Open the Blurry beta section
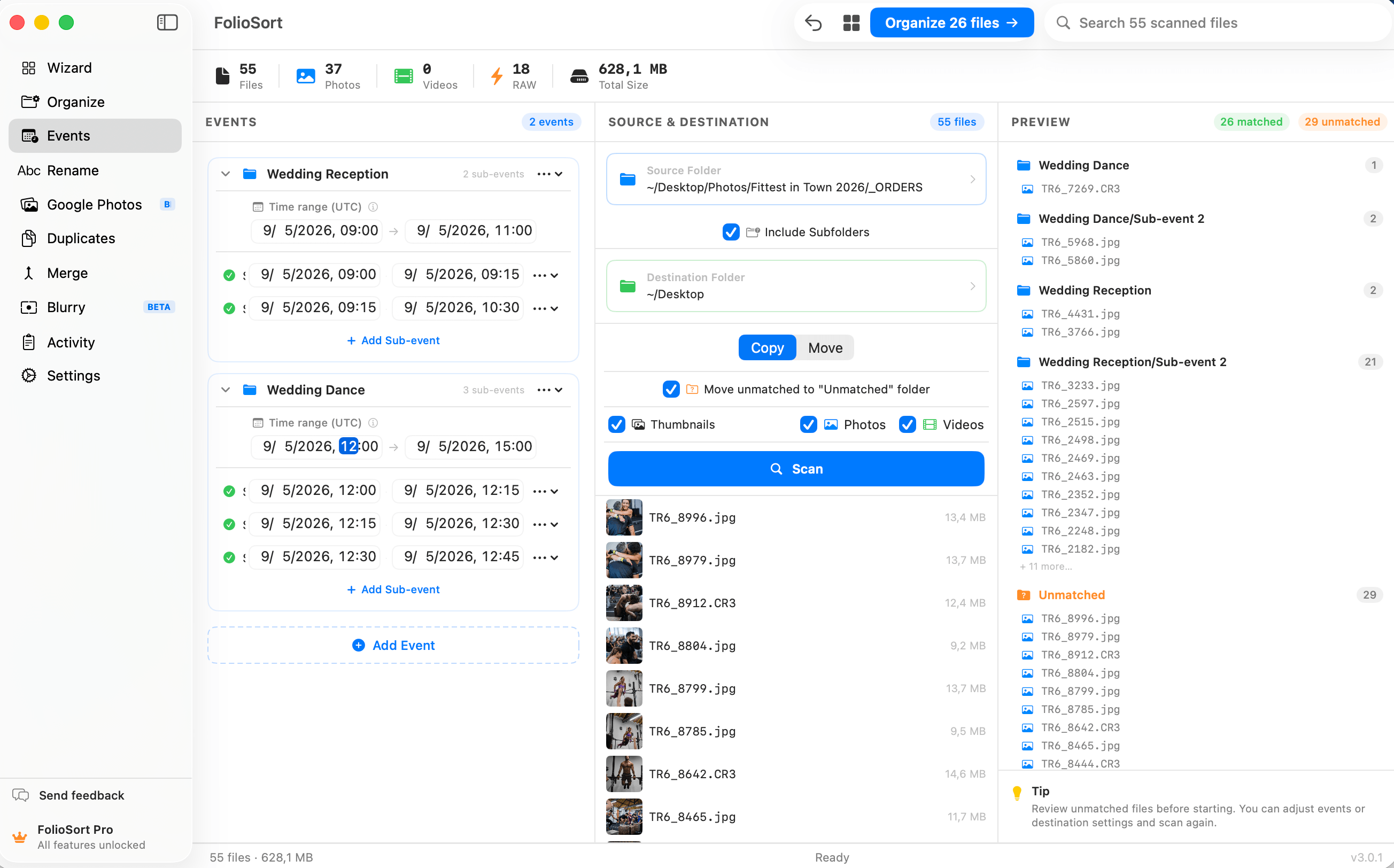 95,307
